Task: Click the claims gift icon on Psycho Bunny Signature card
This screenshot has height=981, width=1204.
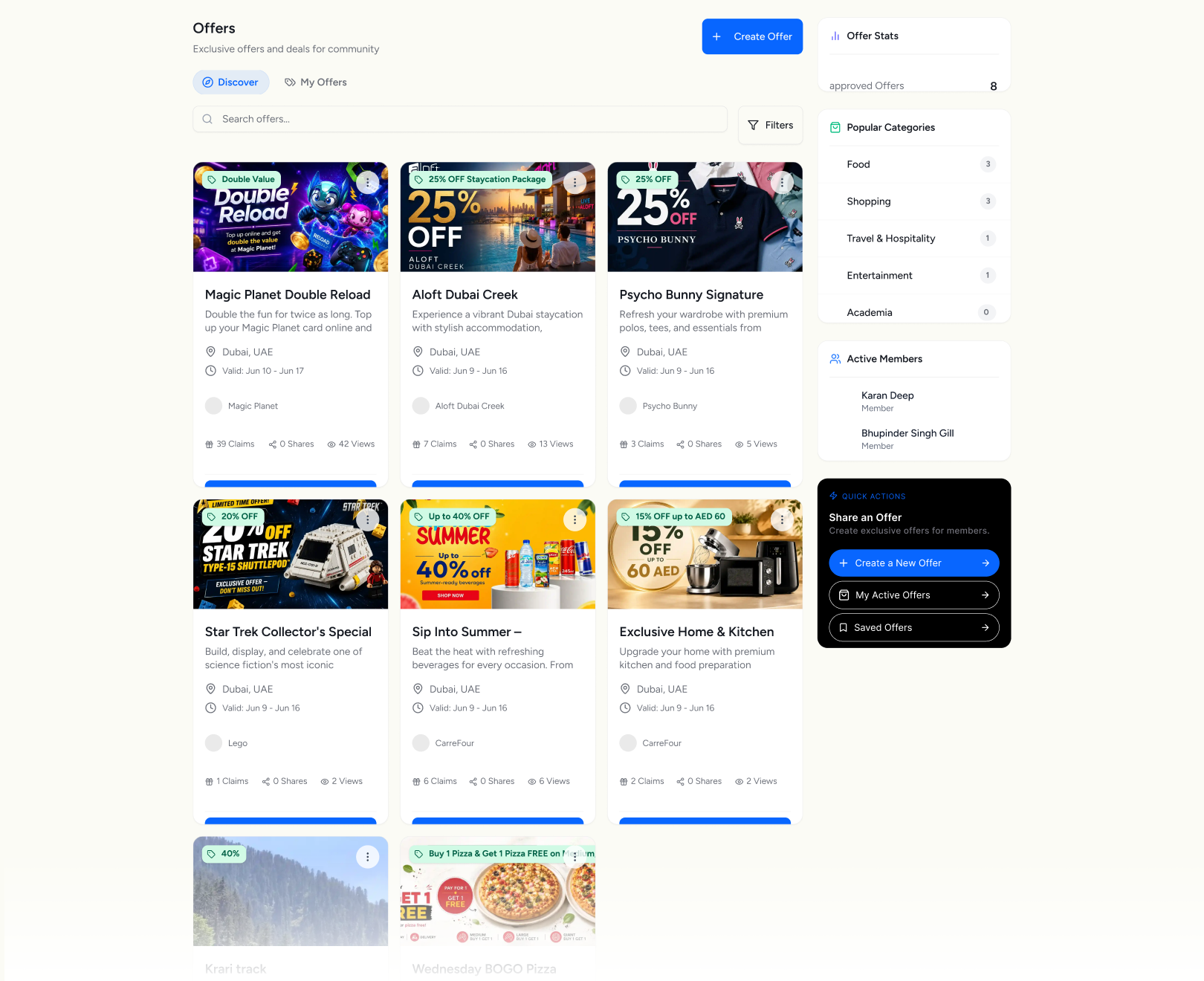Action: (x=624, y=444)
